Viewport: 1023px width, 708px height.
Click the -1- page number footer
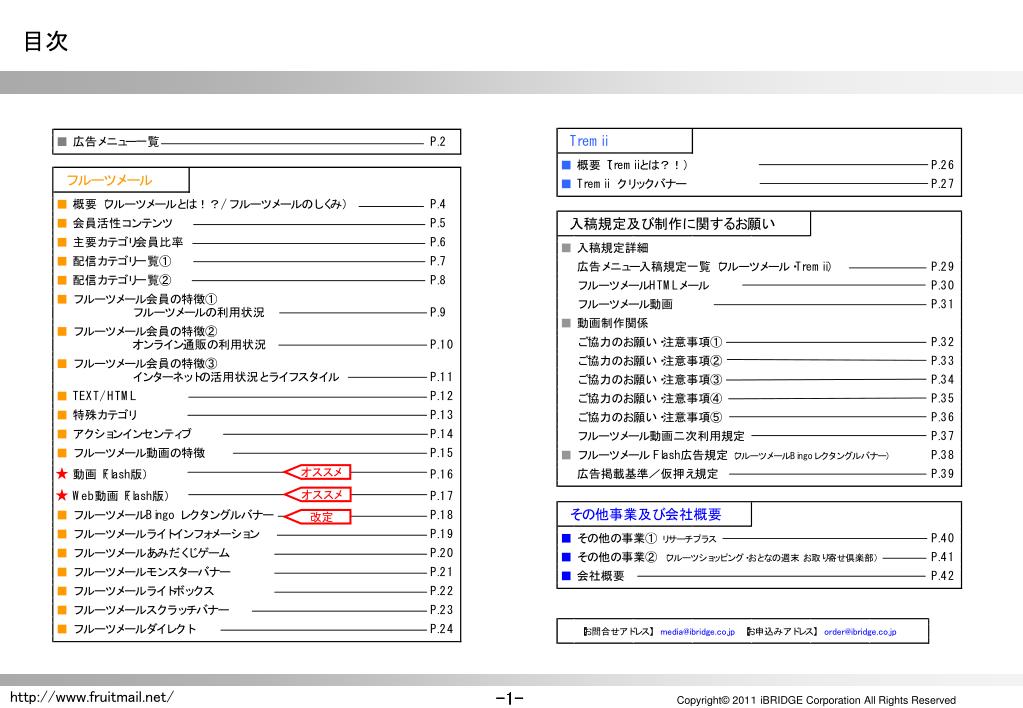[510, 699]
